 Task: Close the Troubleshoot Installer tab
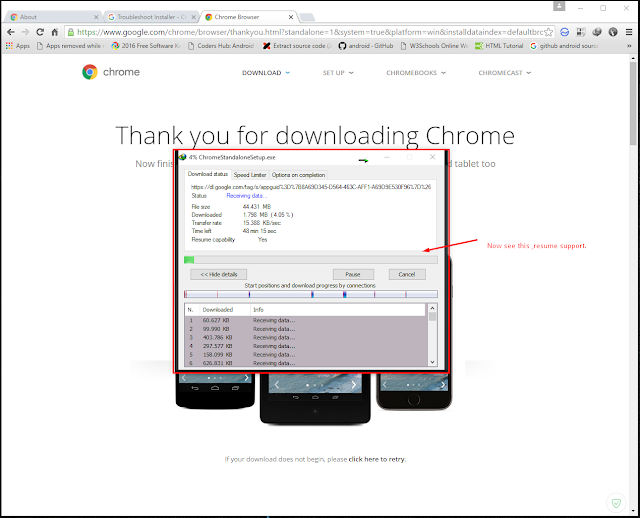tap(193, 17)
